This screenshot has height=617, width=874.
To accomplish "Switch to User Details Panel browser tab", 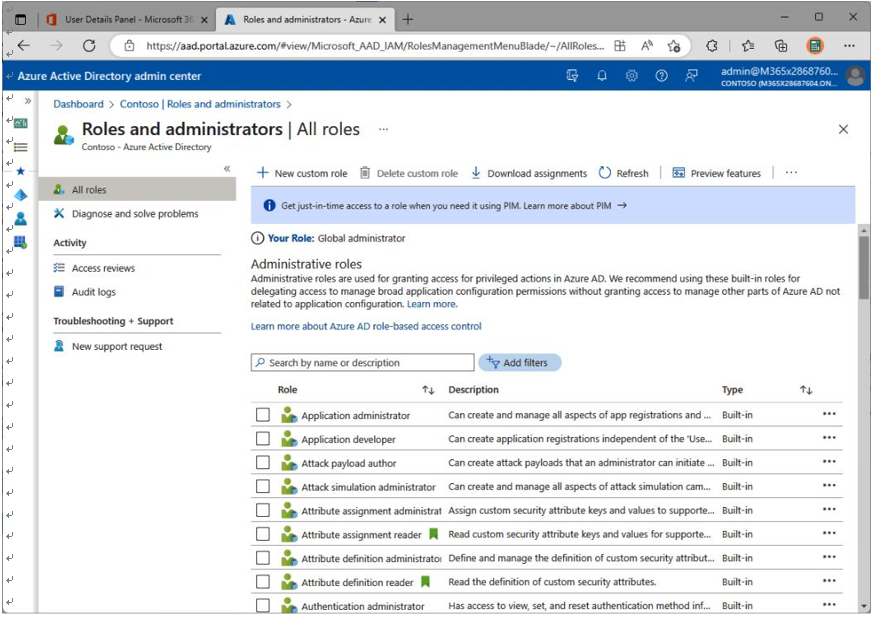I will (127, 20).
